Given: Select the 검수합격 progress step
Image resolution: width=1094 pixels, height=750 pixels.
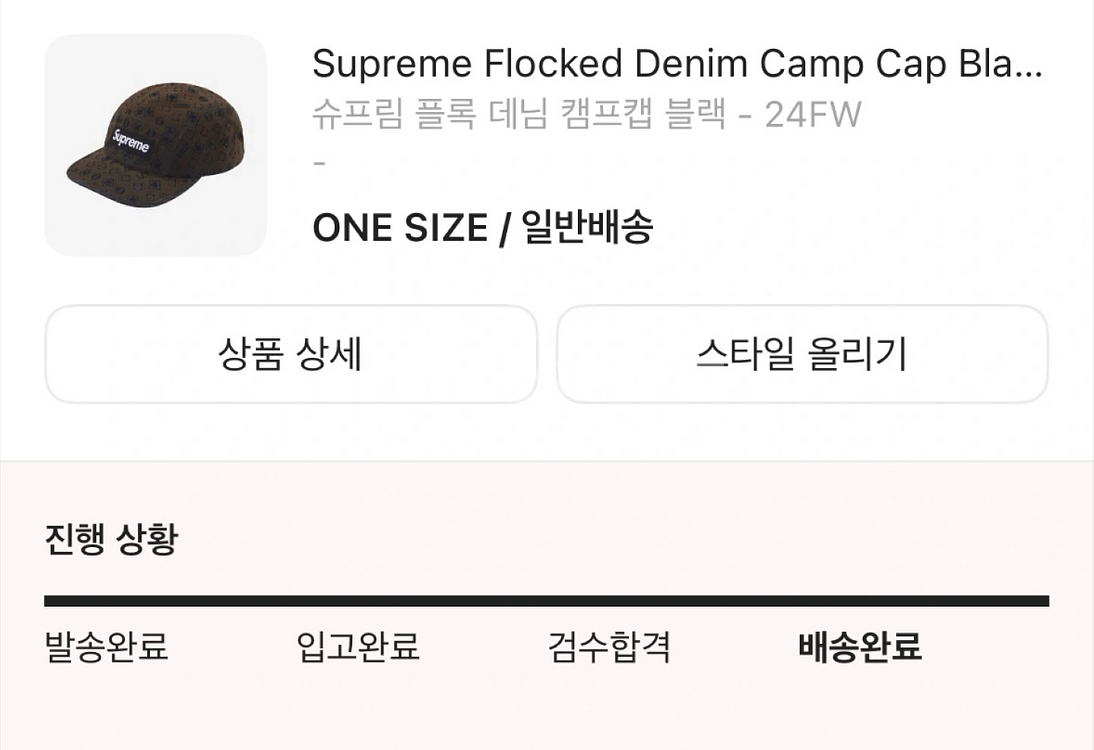Looking at the screenshot, I should tap(609, 647).
